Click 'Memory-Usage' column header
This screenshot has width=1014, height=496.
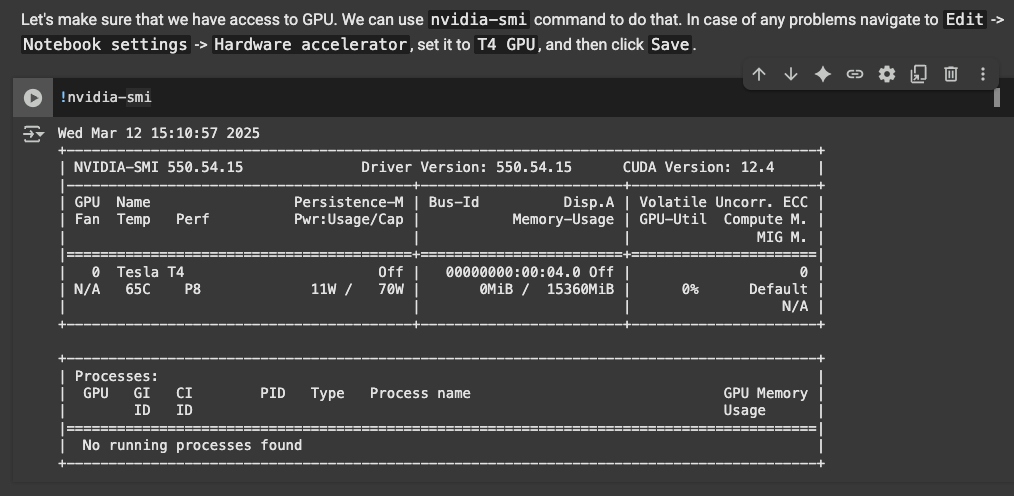(563, 219)
